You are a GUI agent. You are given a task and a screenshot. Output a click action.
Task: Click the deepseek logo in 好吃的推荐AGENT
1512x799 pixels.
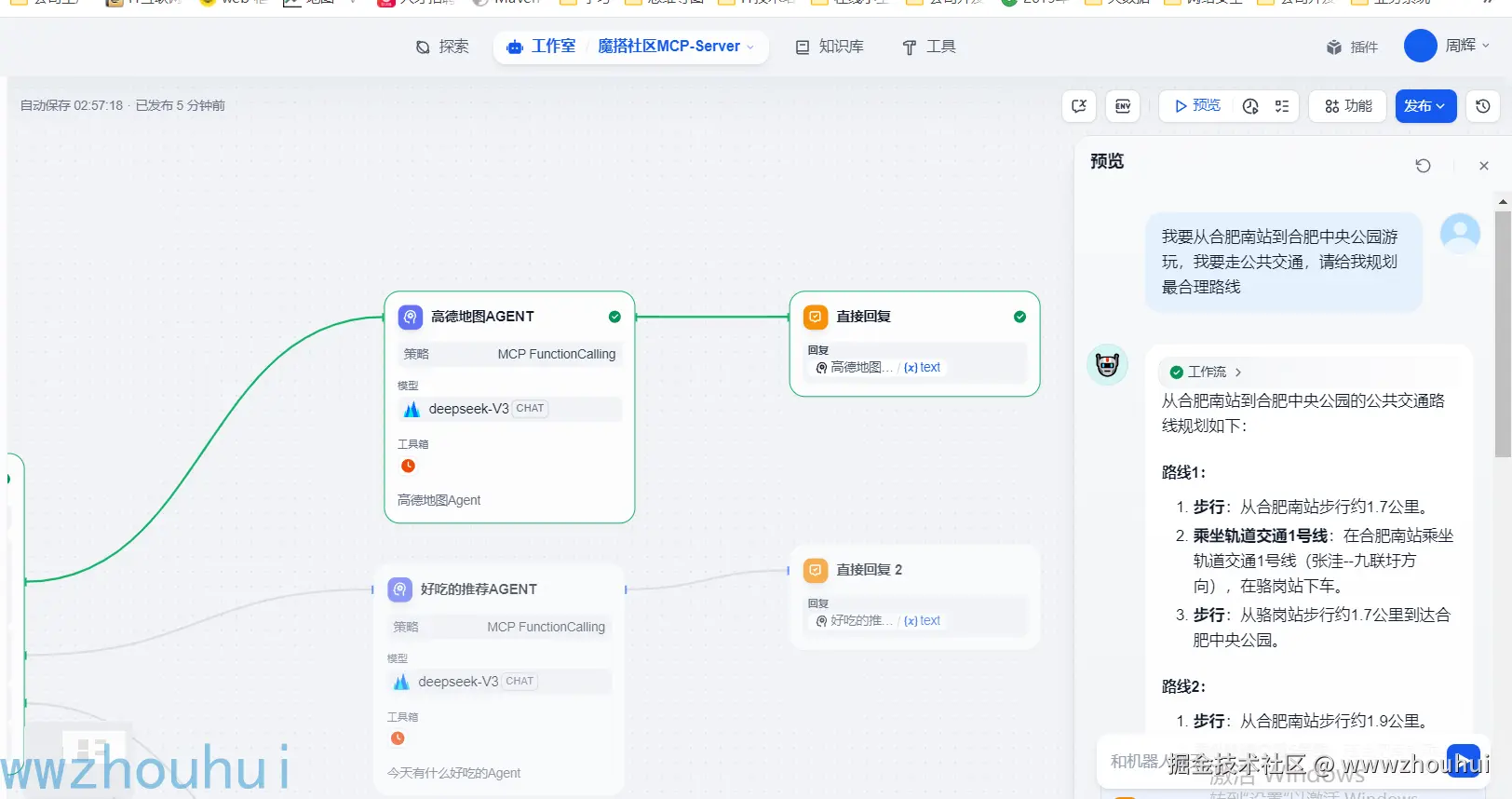[401, 682]
